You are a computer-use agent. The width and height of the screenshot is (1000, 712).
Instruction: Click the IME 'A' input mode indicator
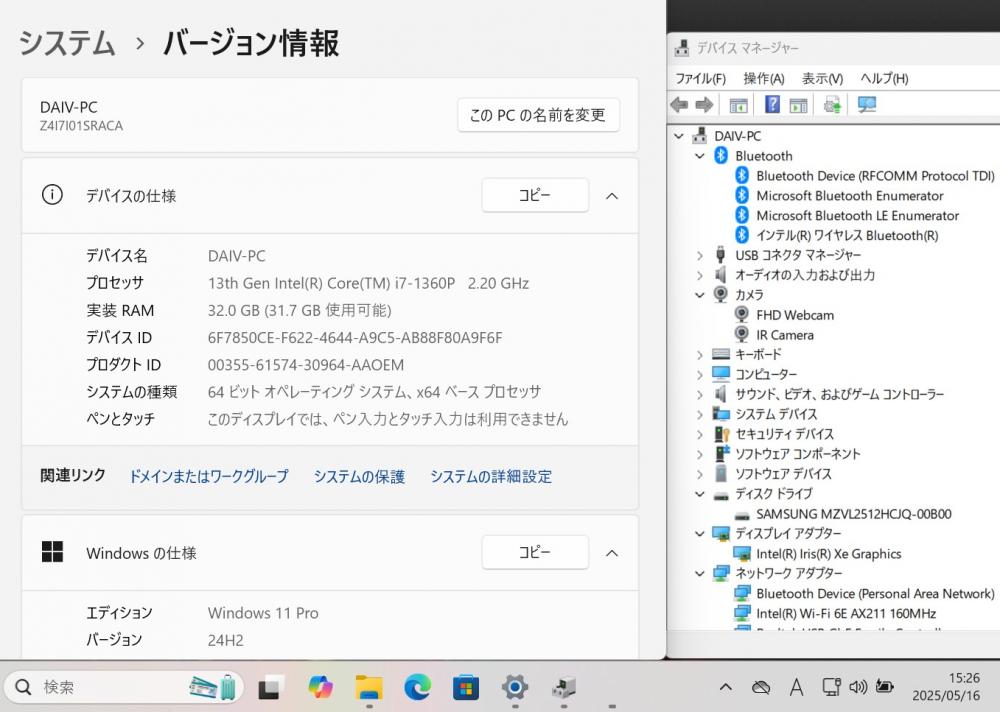pos(796,687)
